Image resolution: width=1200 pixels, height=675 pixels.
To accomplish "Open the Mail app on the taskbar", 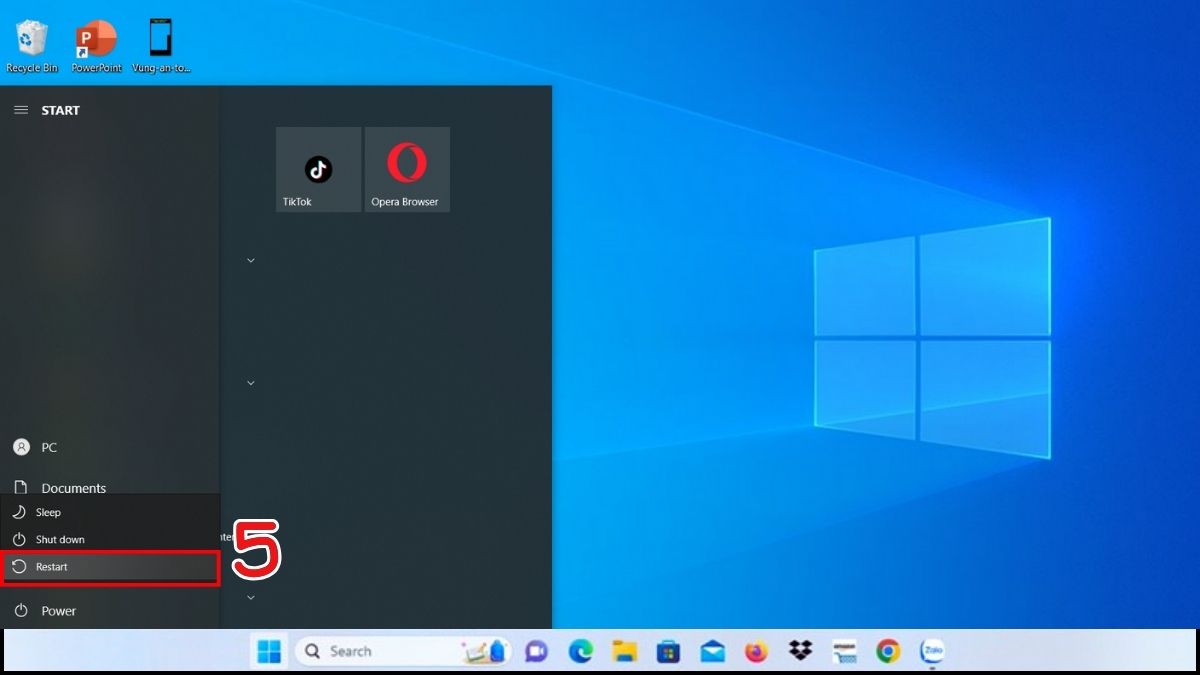I will coord(712,652).
